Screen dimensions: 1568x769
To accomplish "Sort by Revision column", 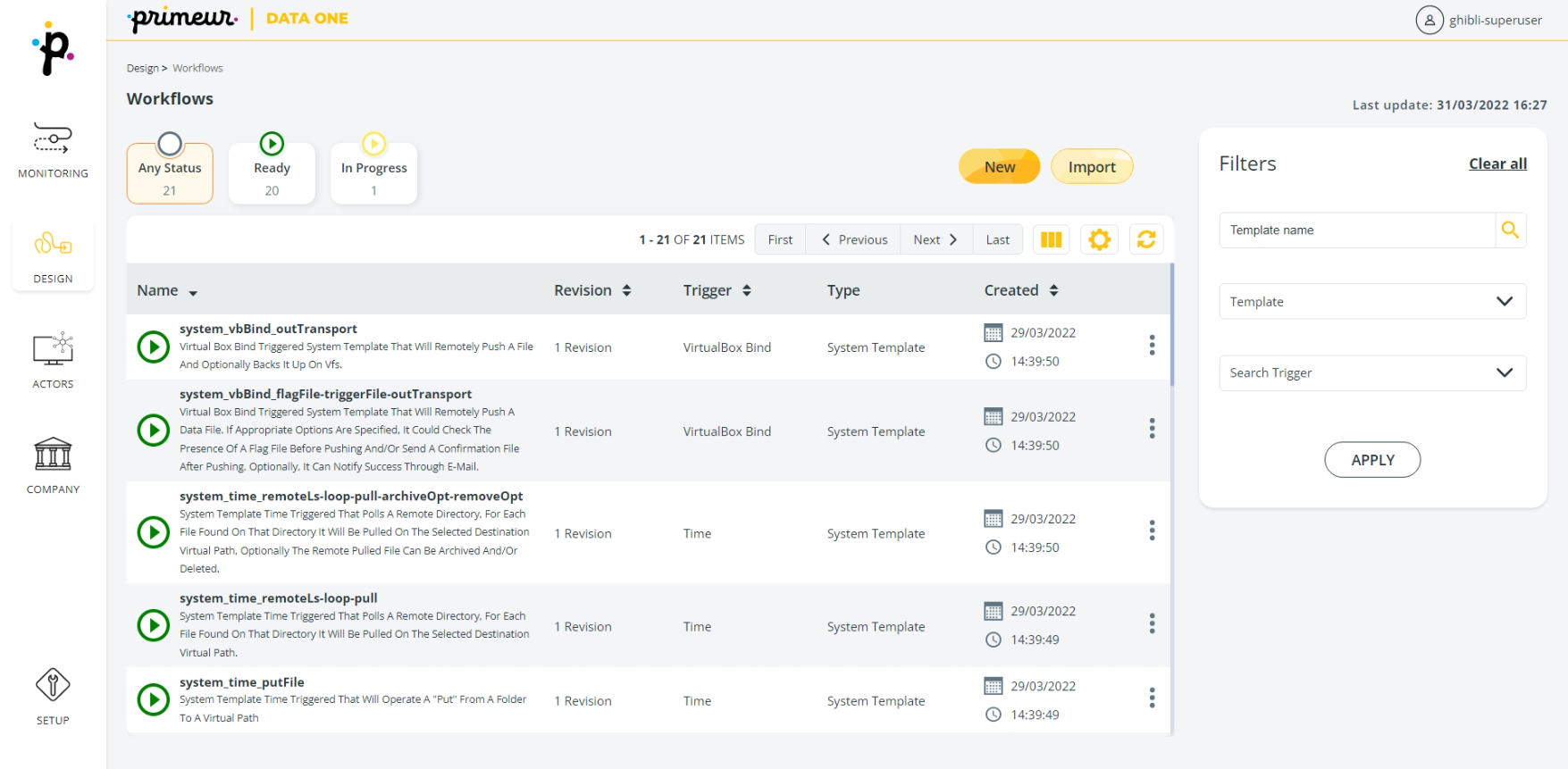I will (x=592, y=290).
